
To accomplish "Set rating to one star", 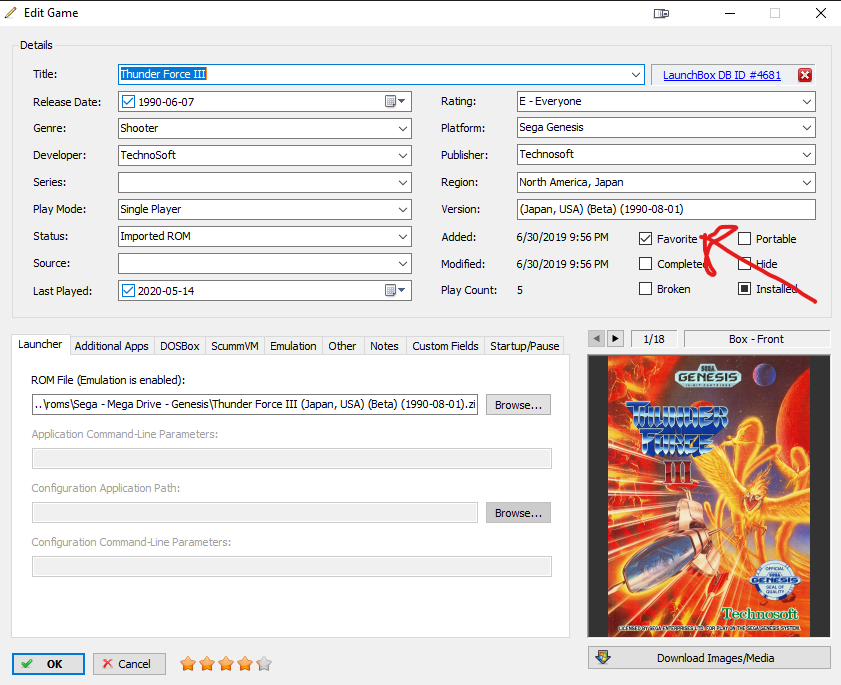I will (x=188, y=664).
